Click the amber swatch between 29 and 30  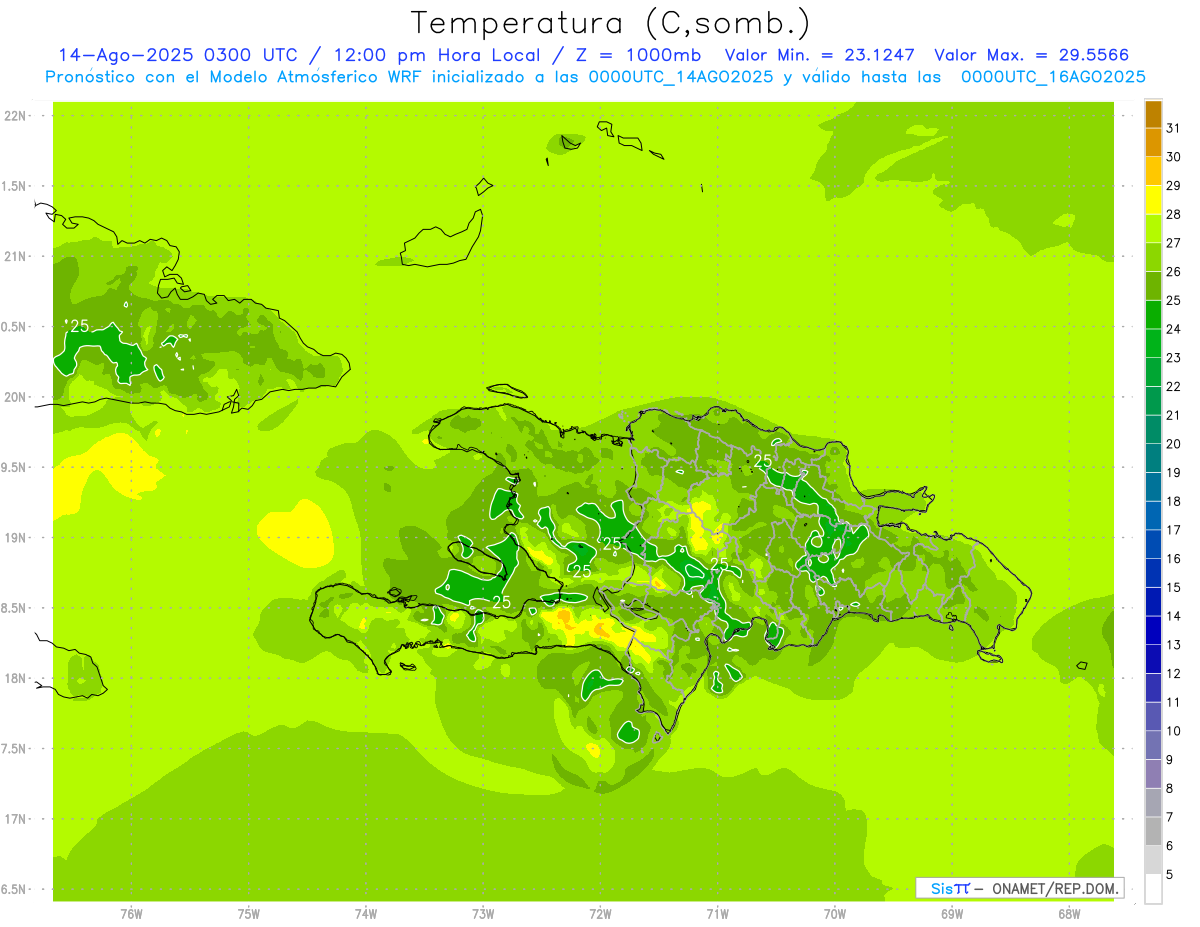click(x=1153, y=172)
